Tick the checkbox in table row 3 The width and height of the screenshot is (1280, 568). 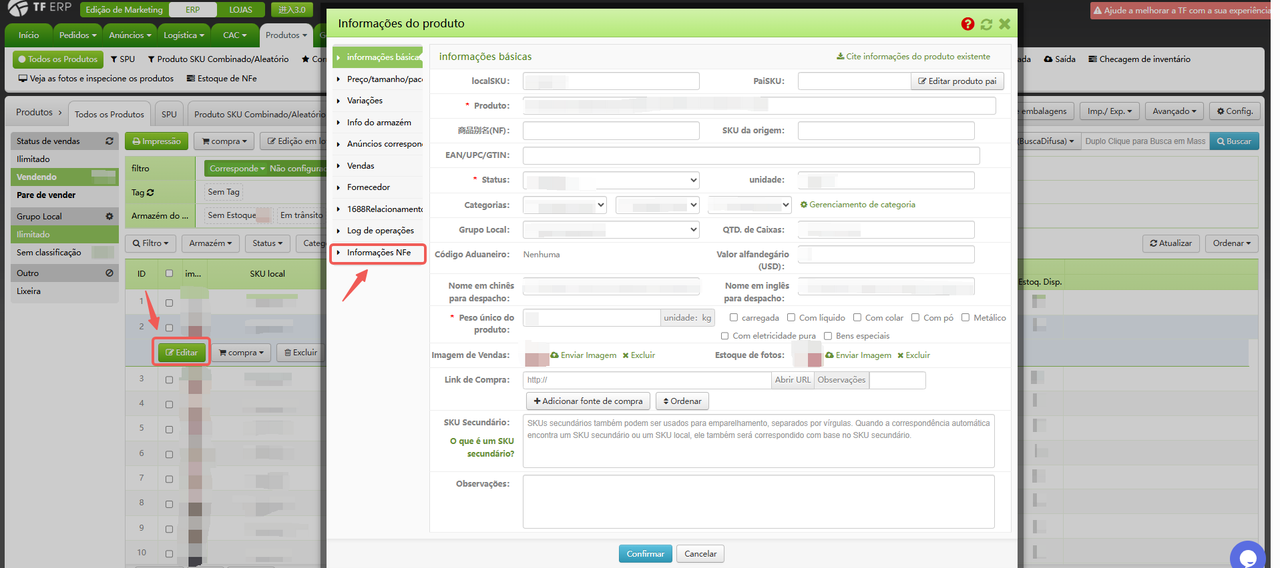click(169, 379)
